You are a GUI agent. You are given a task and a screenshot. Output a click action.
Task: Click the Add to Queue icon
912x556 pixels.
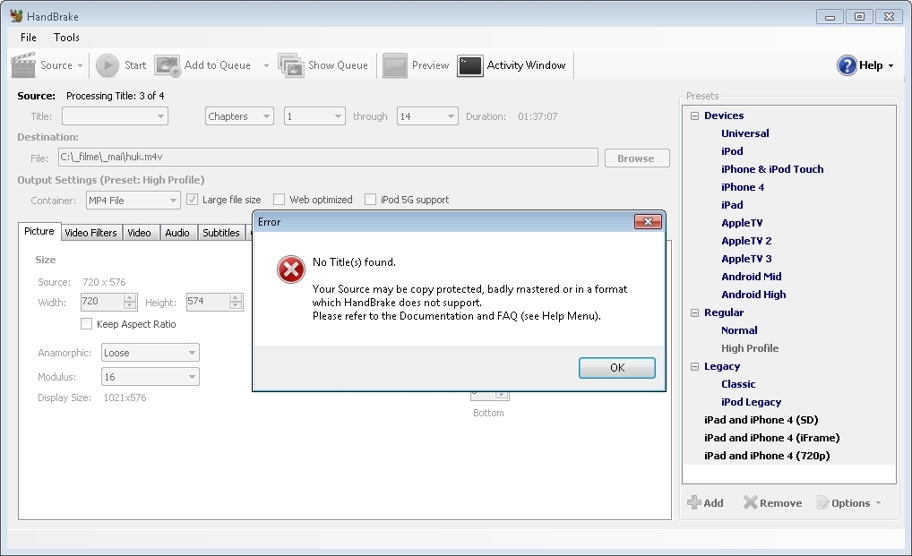click(168, 65)
